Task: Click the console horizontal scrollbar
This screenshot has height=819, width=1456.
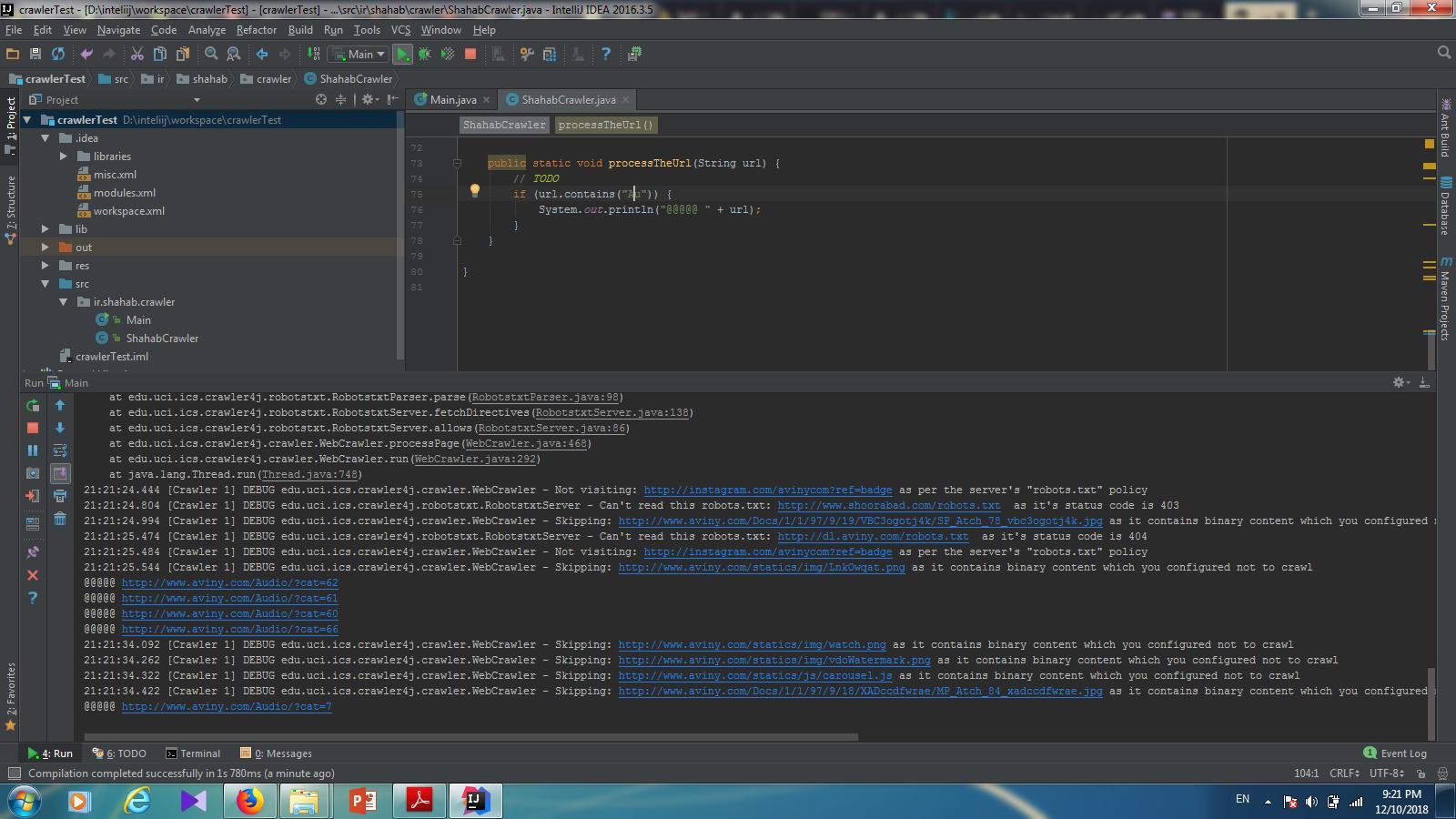Action: tap(471, 737)
